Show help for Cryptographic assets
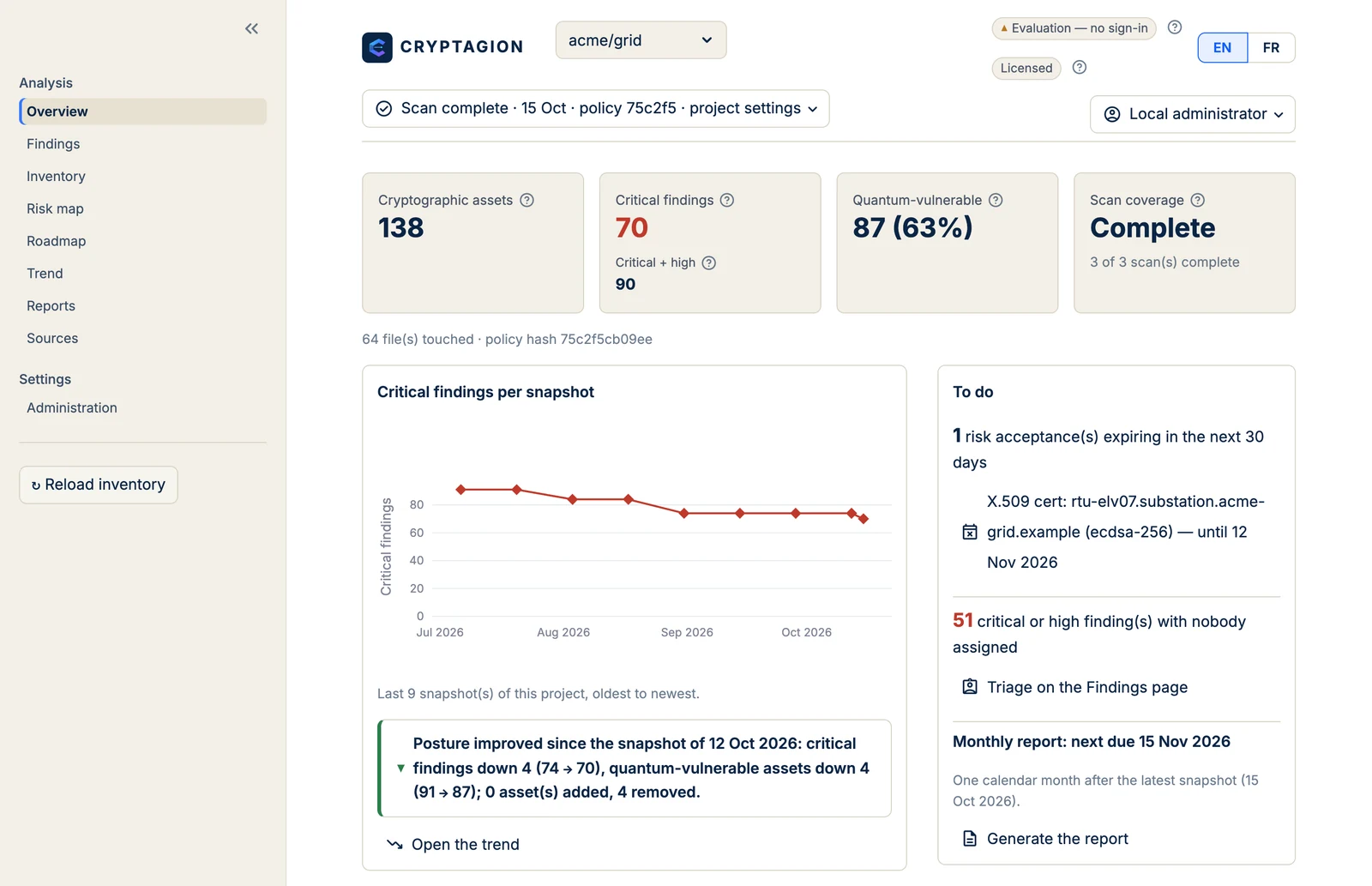 [x=527, y=200]
